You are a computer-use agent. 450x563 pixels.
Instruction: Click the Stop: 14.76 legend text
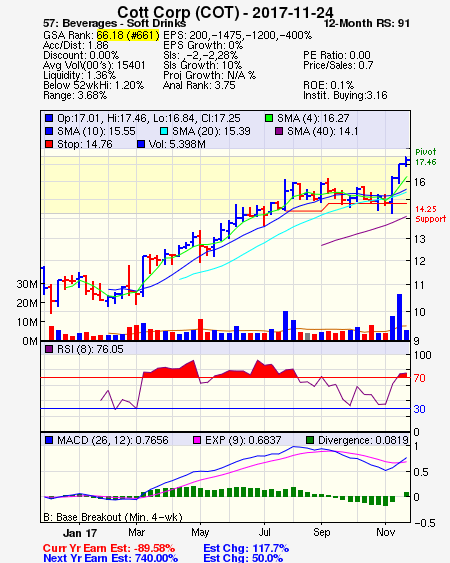[x=85, y=144]
